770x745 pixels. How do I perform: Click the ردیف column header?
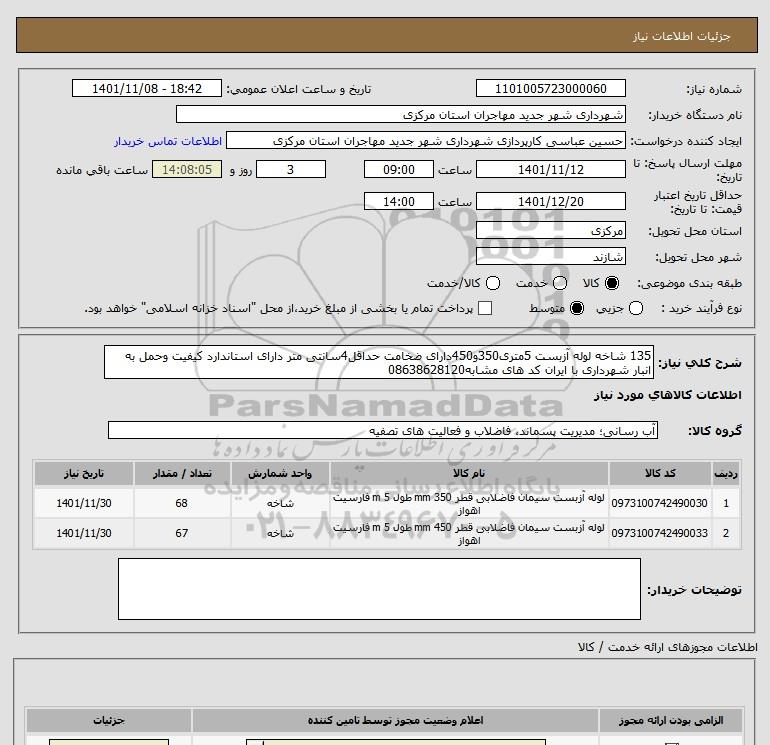coord(726,473)
